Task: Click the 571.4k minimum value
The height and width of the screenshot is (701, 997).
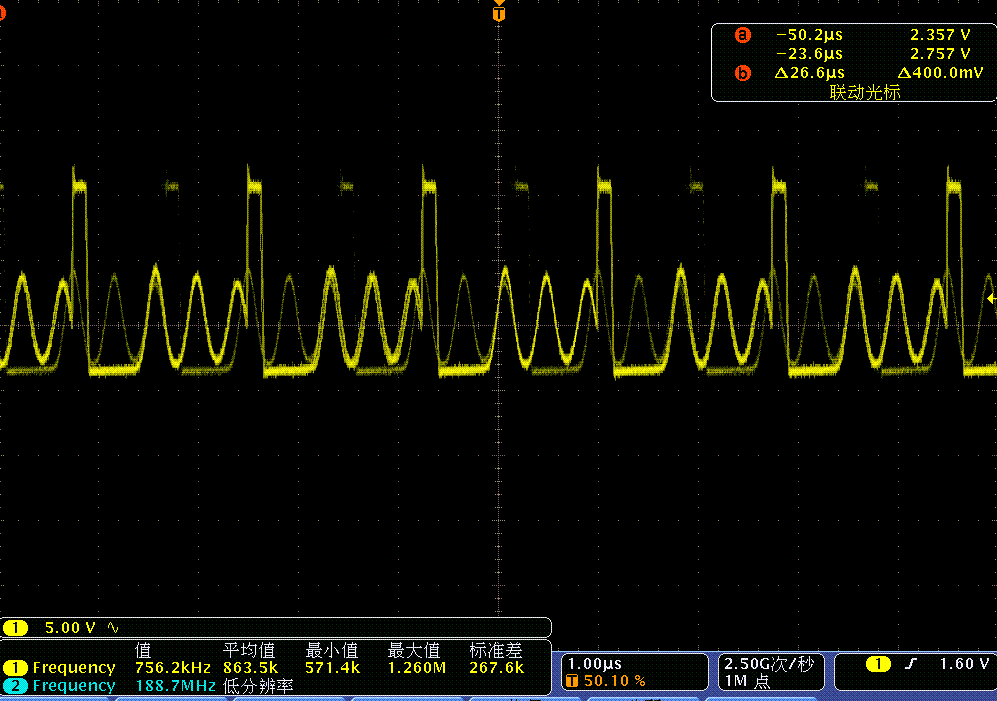Action: pyautogui.click(x=333, y=667)
